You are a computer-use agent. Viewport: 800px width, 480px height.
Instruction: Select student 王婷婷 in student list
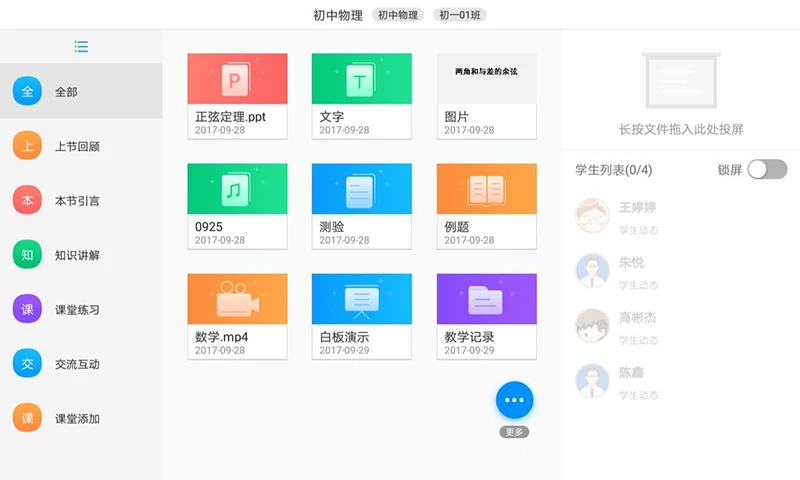pos(637,216)
